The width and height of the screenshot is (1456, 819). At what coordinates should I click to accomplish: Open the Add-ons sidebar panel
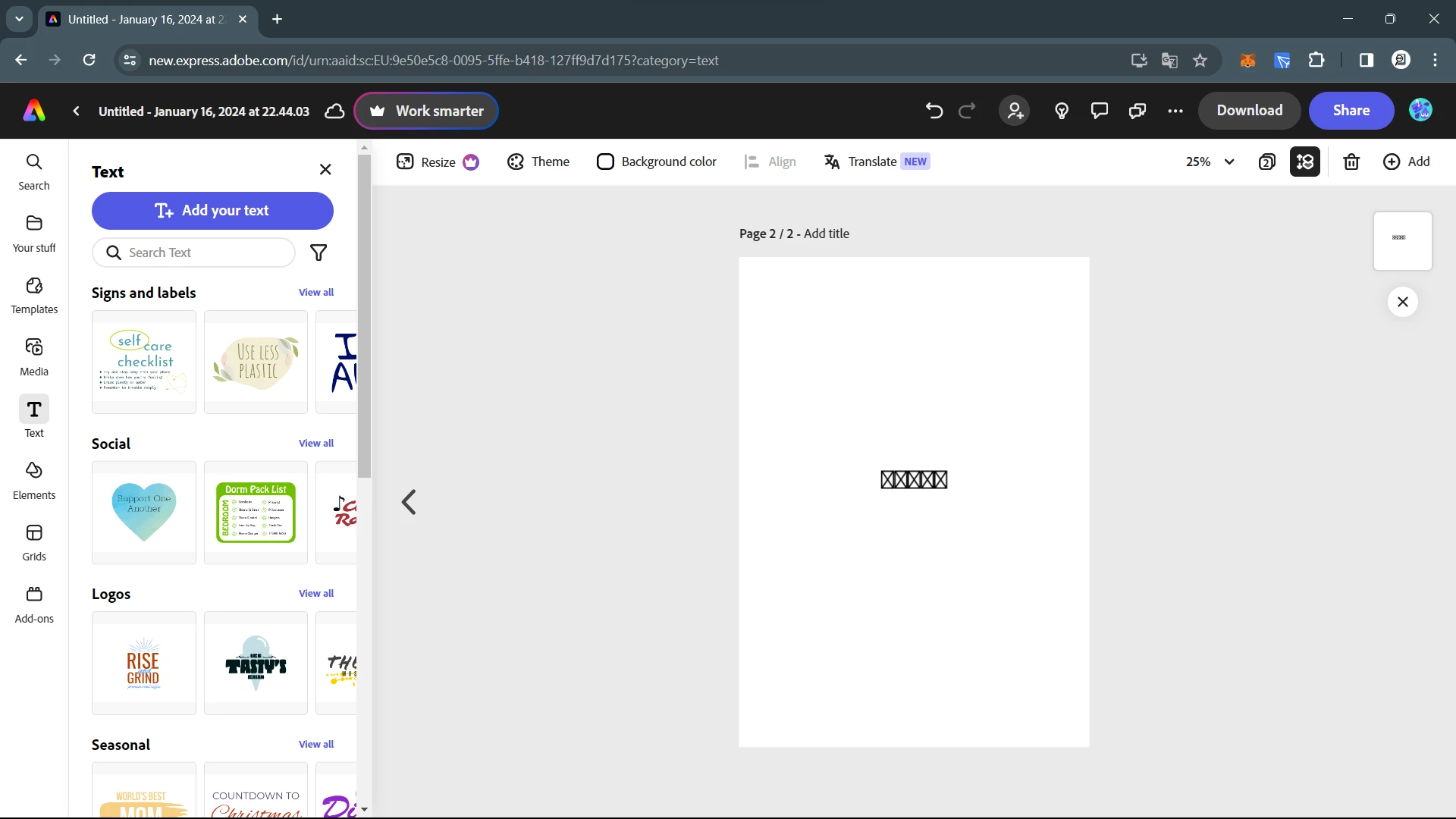tap(34, 604)
